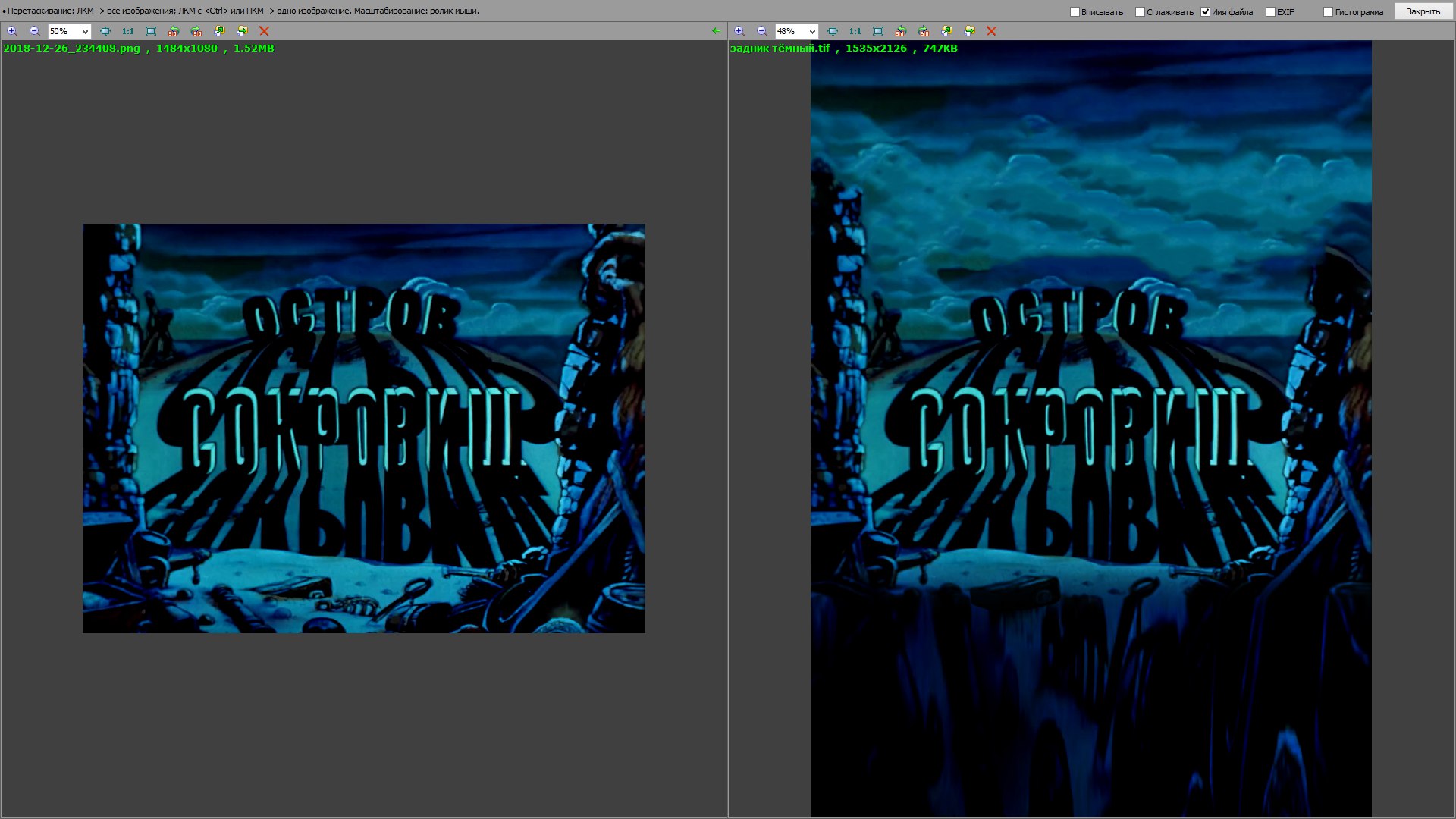Click the right image задник тёмный.tif
Viewport: 1456px width, 819px height.
[x=1090, y=429]
